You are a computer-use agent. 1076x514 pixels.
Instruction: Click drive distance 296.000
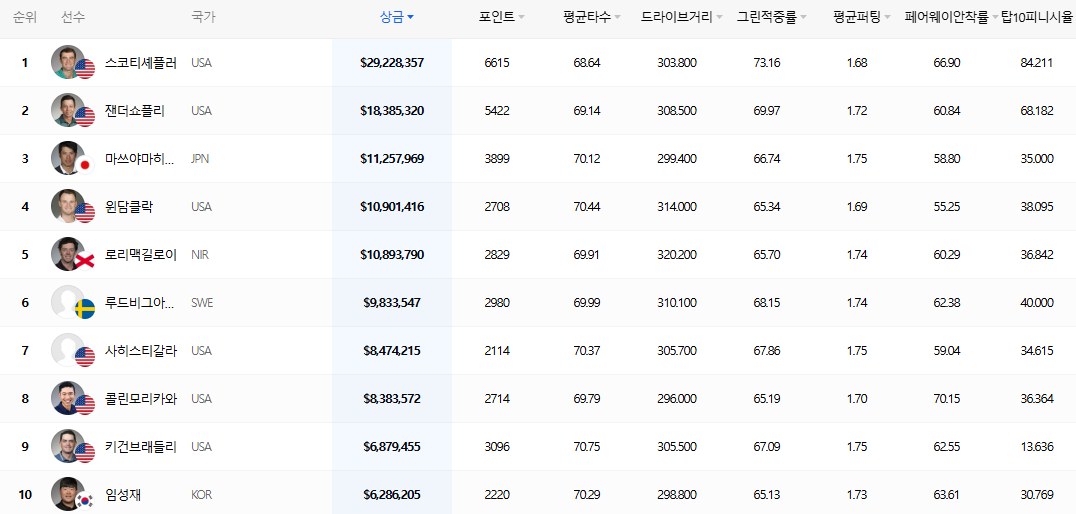point(677,399)
